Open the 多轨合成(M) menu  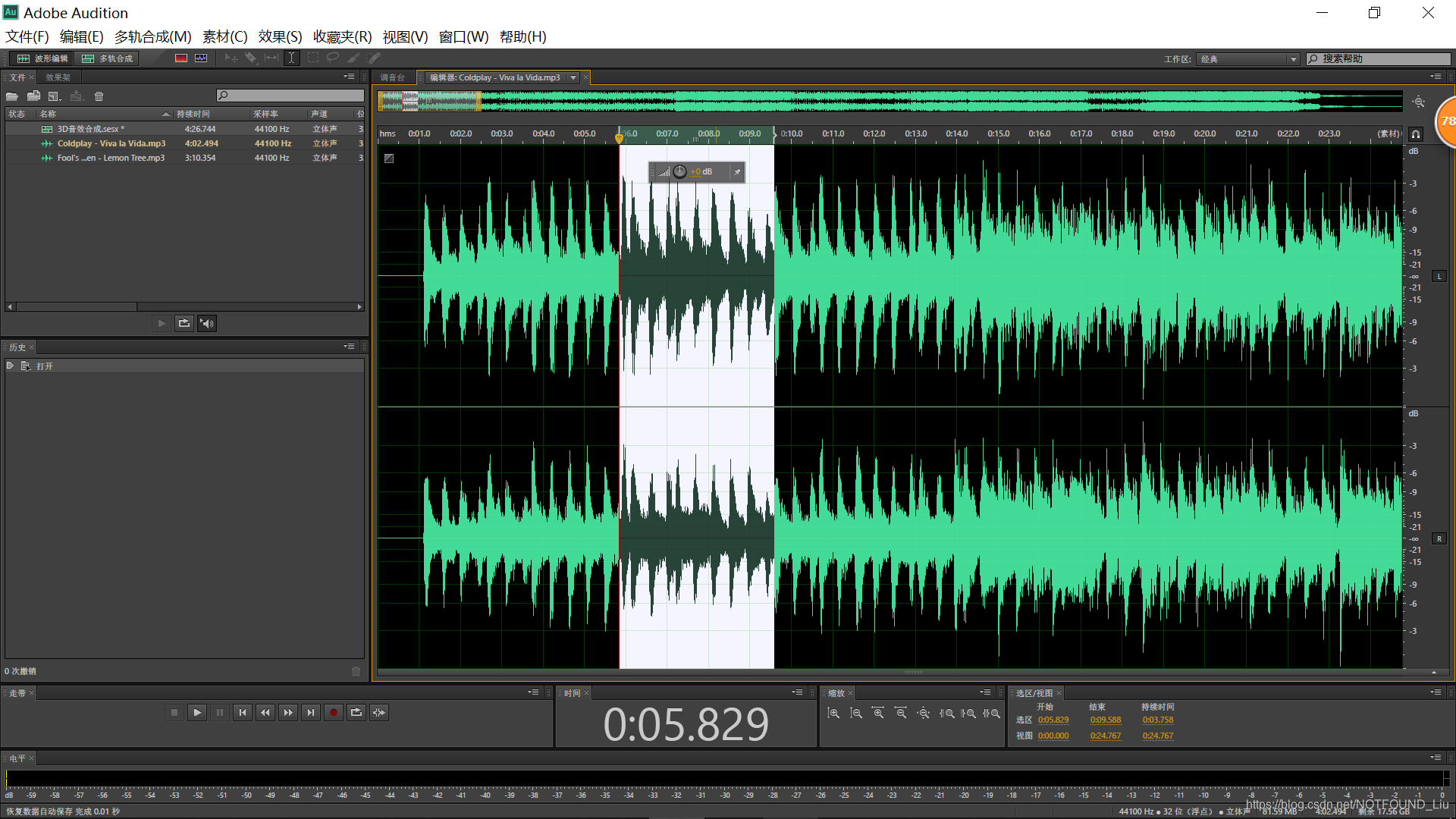153,36
